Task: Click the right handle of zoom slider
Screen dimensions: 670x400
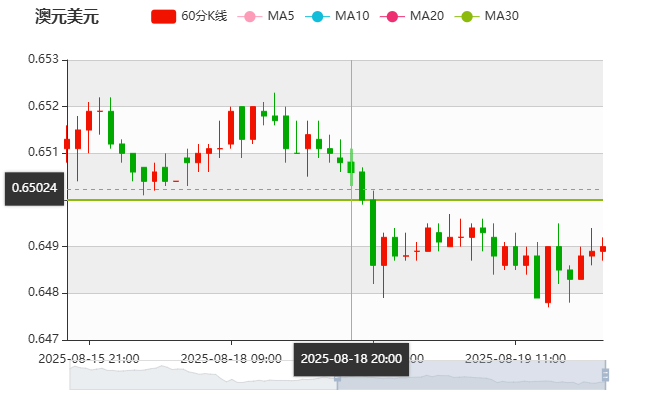Action: (x=605, y=375)
